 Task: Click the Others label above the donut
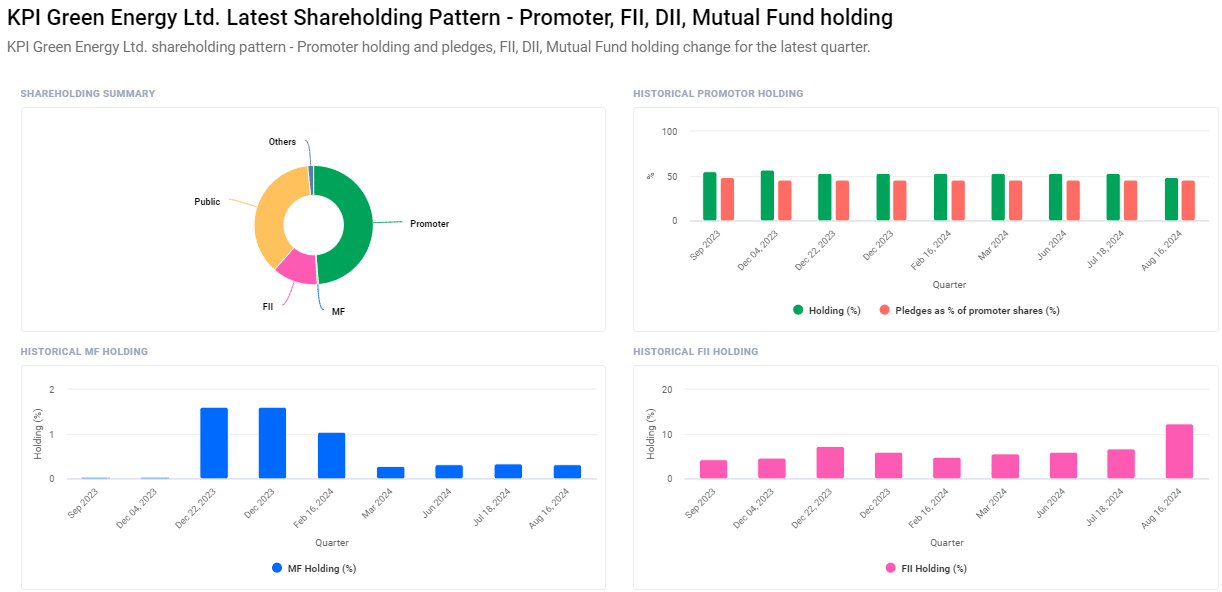[x=282, y=142]
